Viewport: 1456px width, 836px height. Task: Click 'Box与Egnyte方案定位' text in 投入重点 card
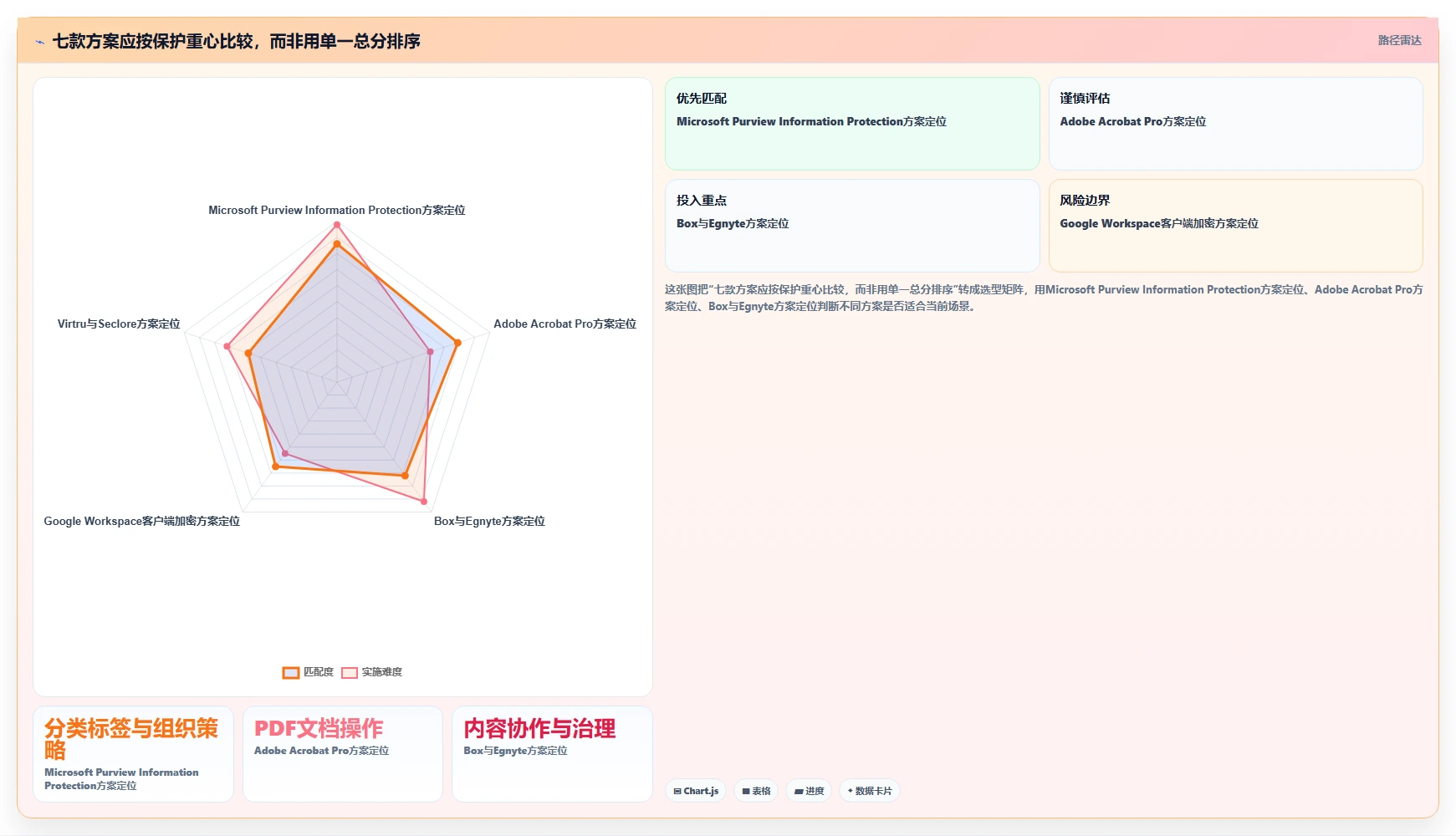[x=733, y=223]
